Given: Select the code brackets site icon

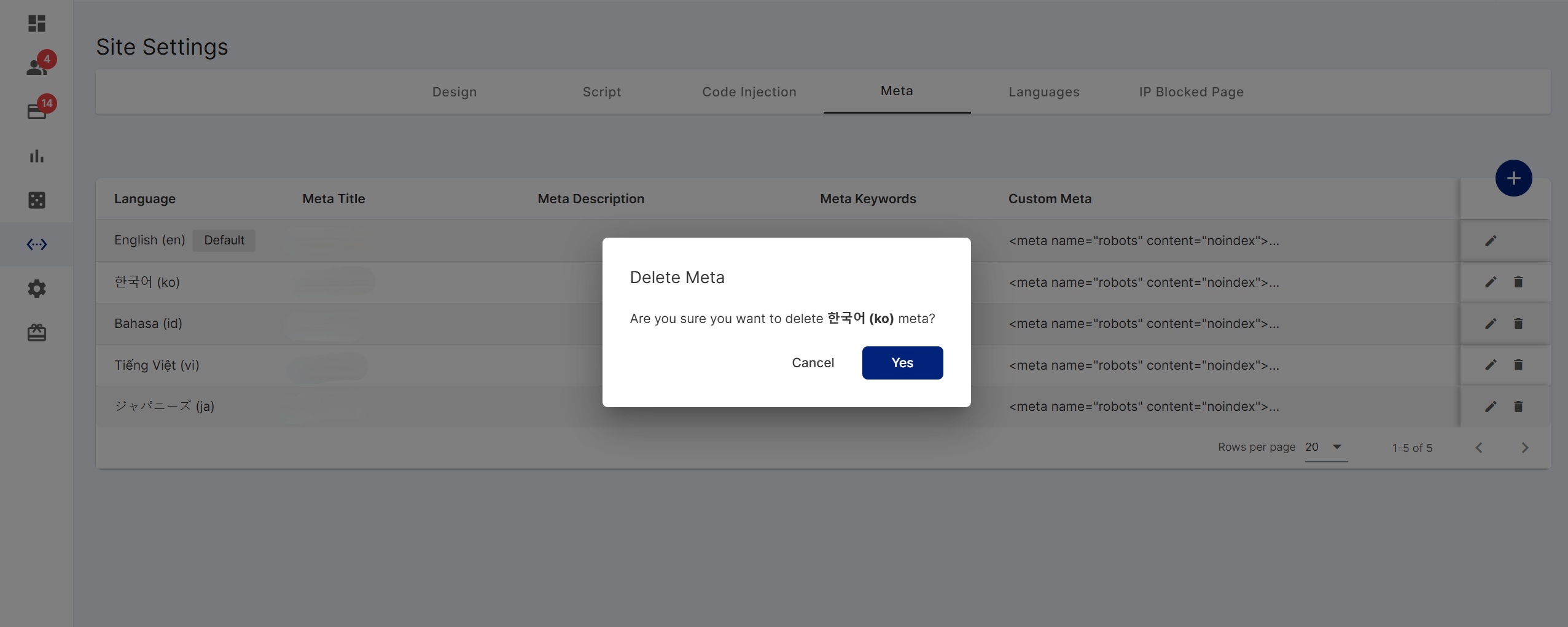Looking at the screenshot, I should pyautogui.click(x=37, y=244).
